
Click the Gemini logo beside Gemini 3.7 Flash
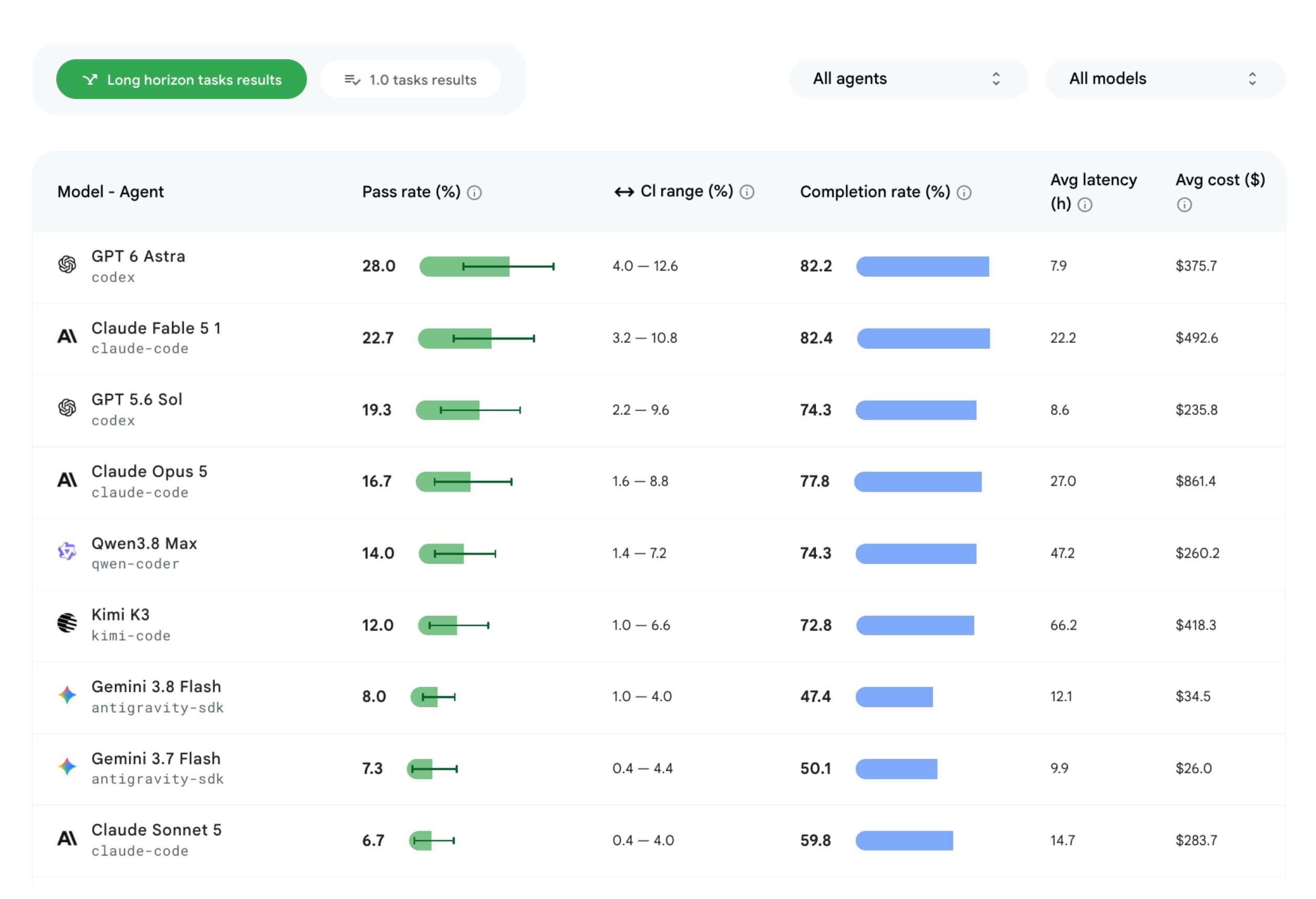(x=68, y=767)
